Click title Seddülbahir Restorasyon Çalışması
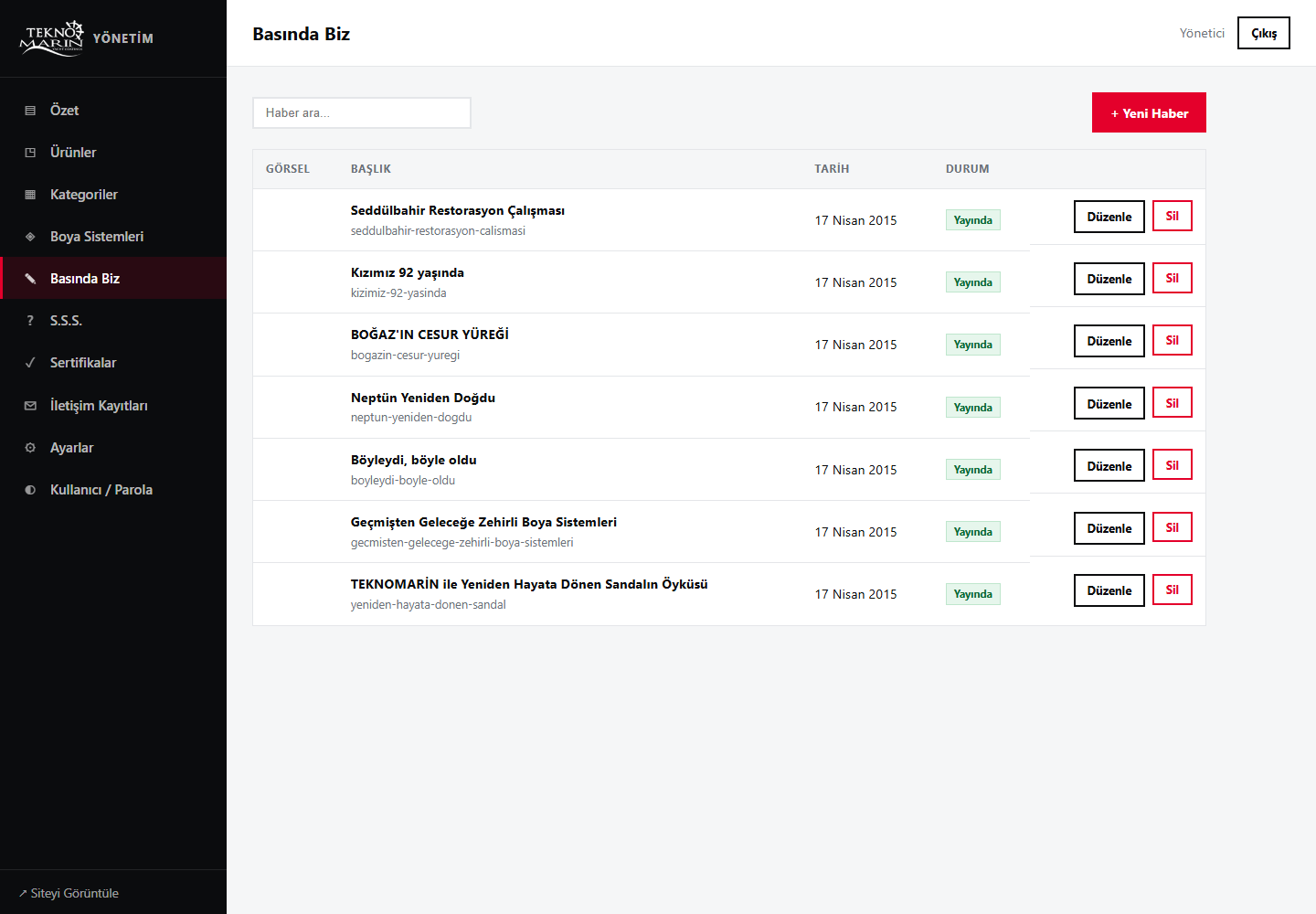Screen dimensions: 1316x914 (458, 210)
